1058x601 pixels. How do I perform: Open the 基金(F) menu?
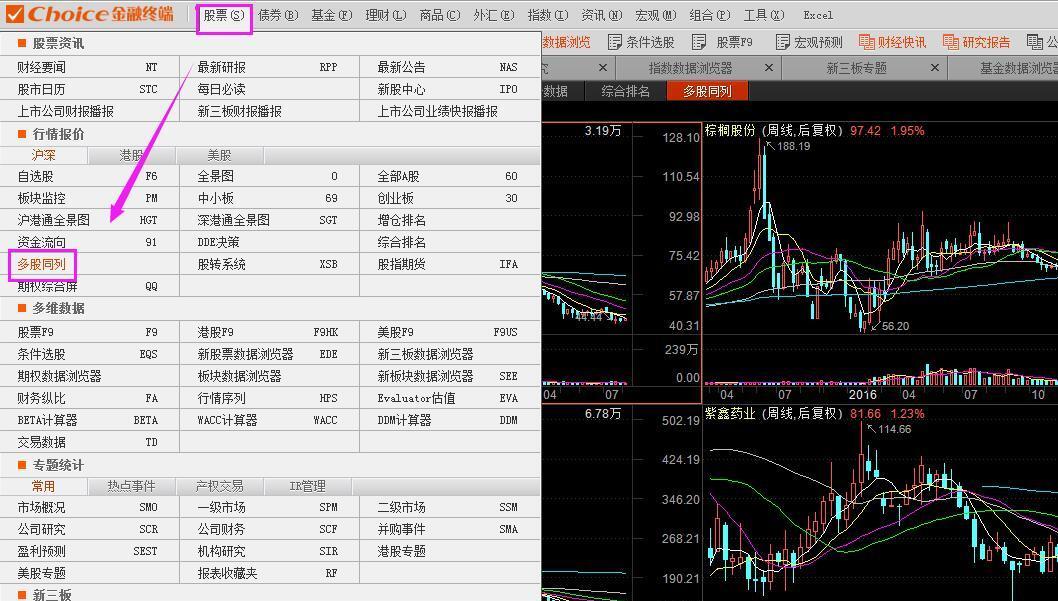click(331, 16)
